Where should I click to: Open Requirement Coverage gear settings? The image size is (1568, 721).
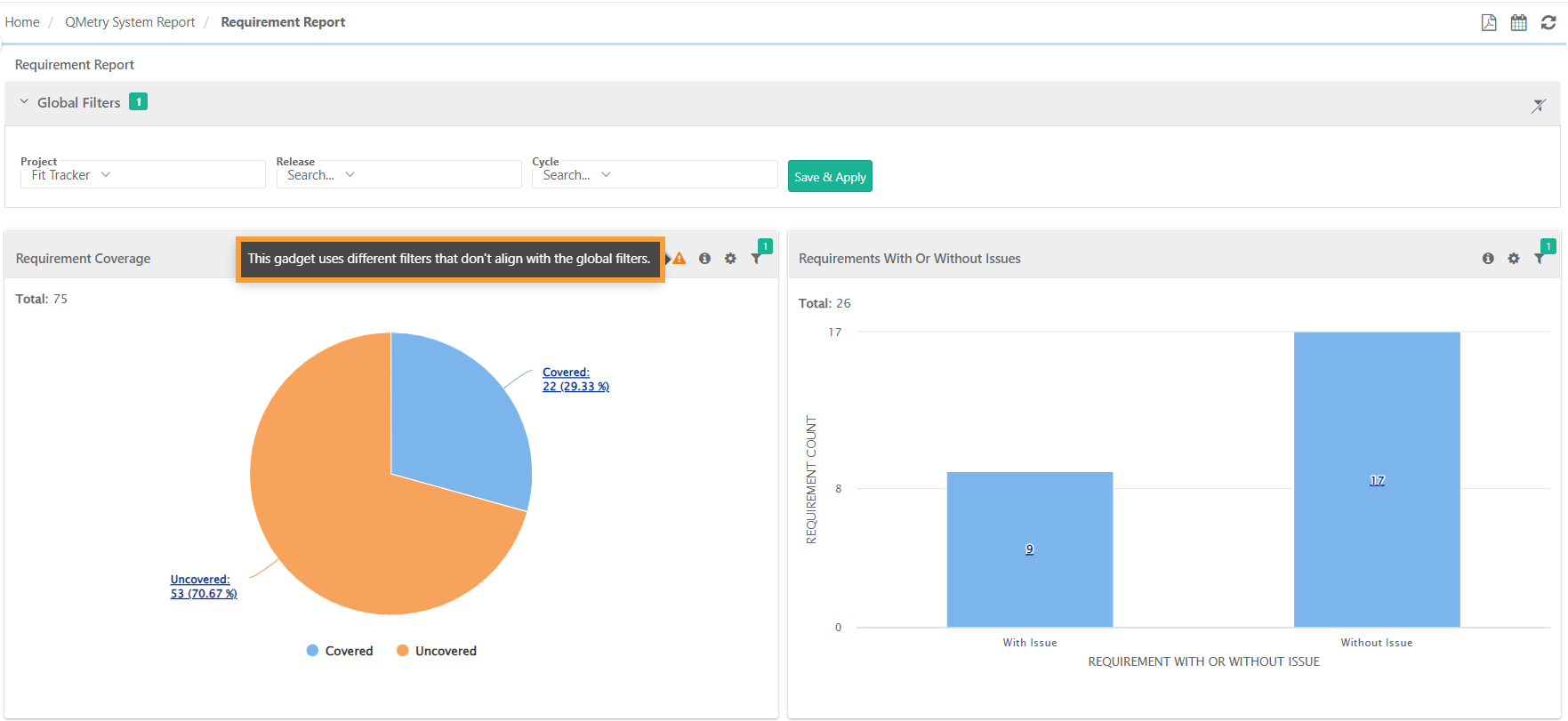click(x=730, y=259)
